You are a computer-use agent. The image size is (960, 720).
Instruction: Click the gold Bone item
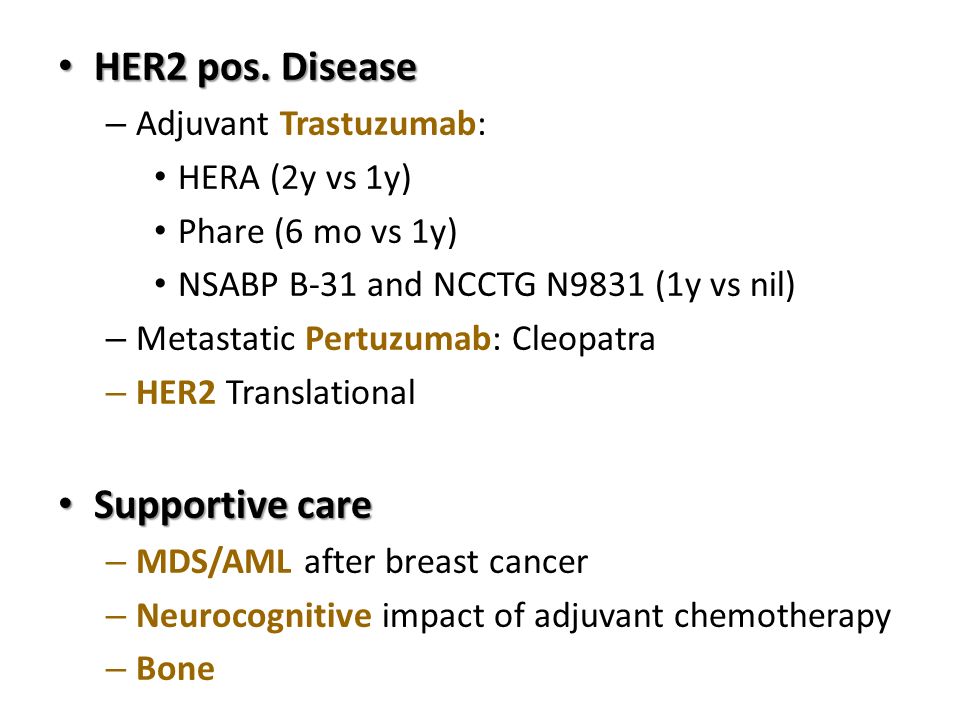click(175, 669)
